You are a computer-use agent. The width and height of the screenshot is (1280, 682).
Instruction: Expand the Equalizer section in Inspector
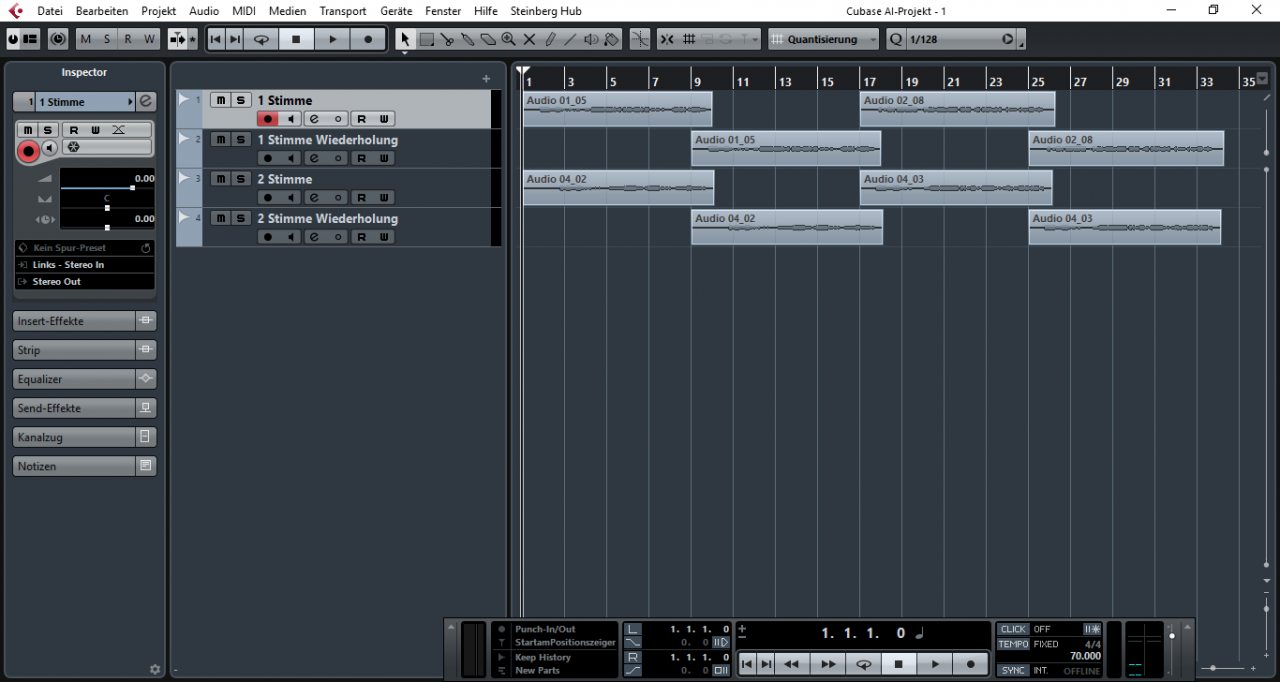pyautogui.click(x=74, y=379)
